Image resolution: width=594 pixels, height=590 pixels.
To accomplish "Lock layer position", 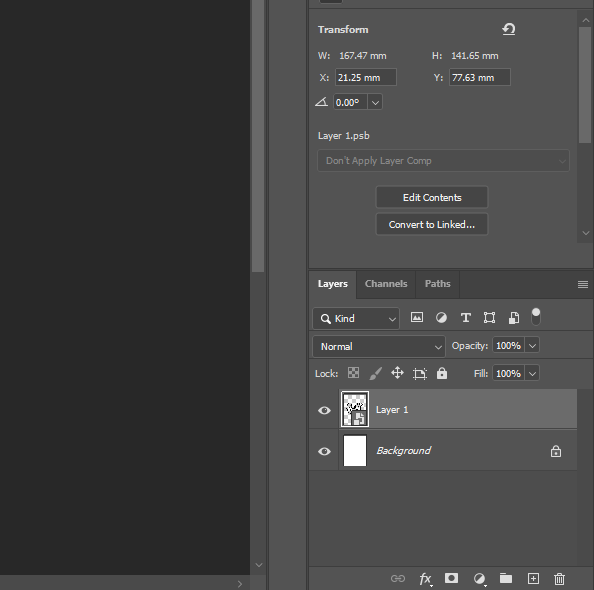I will (x=397, y=373).
